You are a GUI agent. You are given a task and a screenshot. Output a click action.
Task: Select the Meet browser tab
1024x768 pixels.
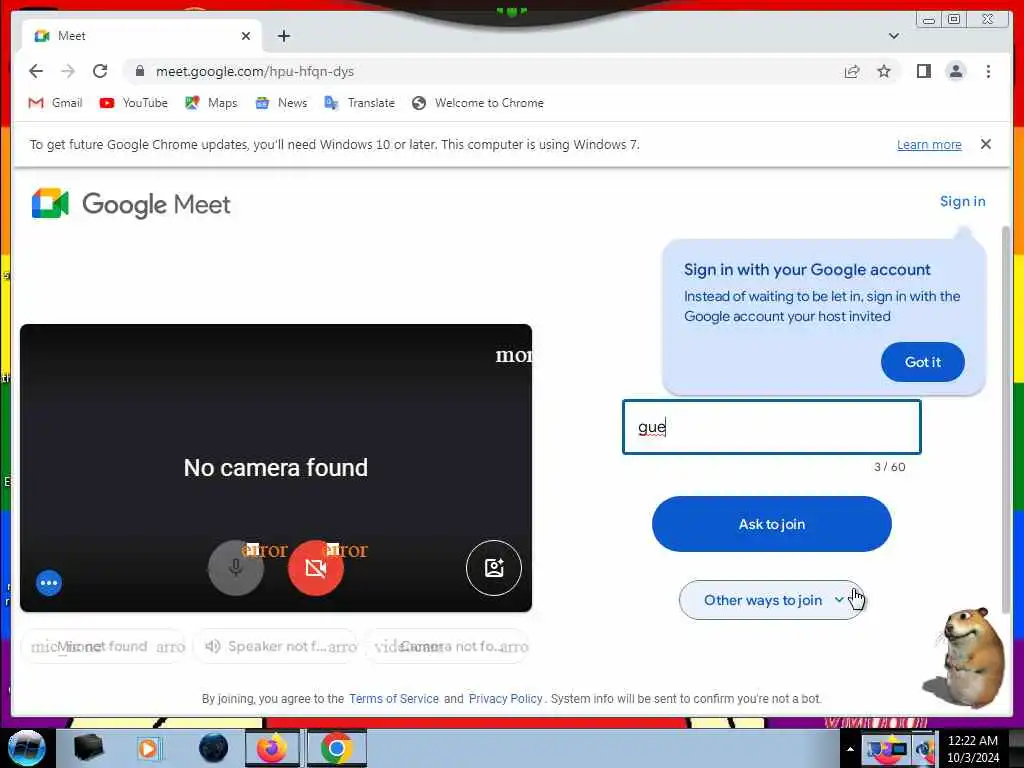click(142, 36)
